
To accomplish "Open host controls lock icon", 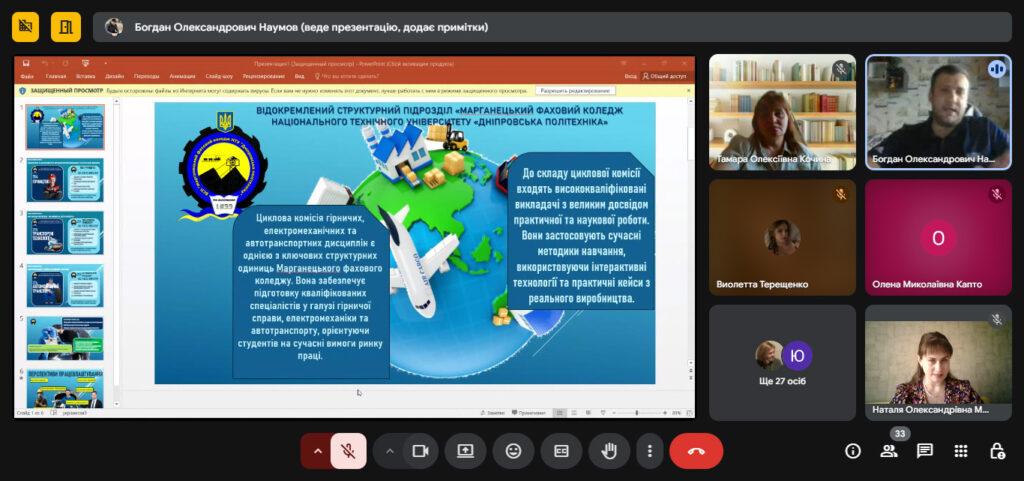I will [997, 451].
